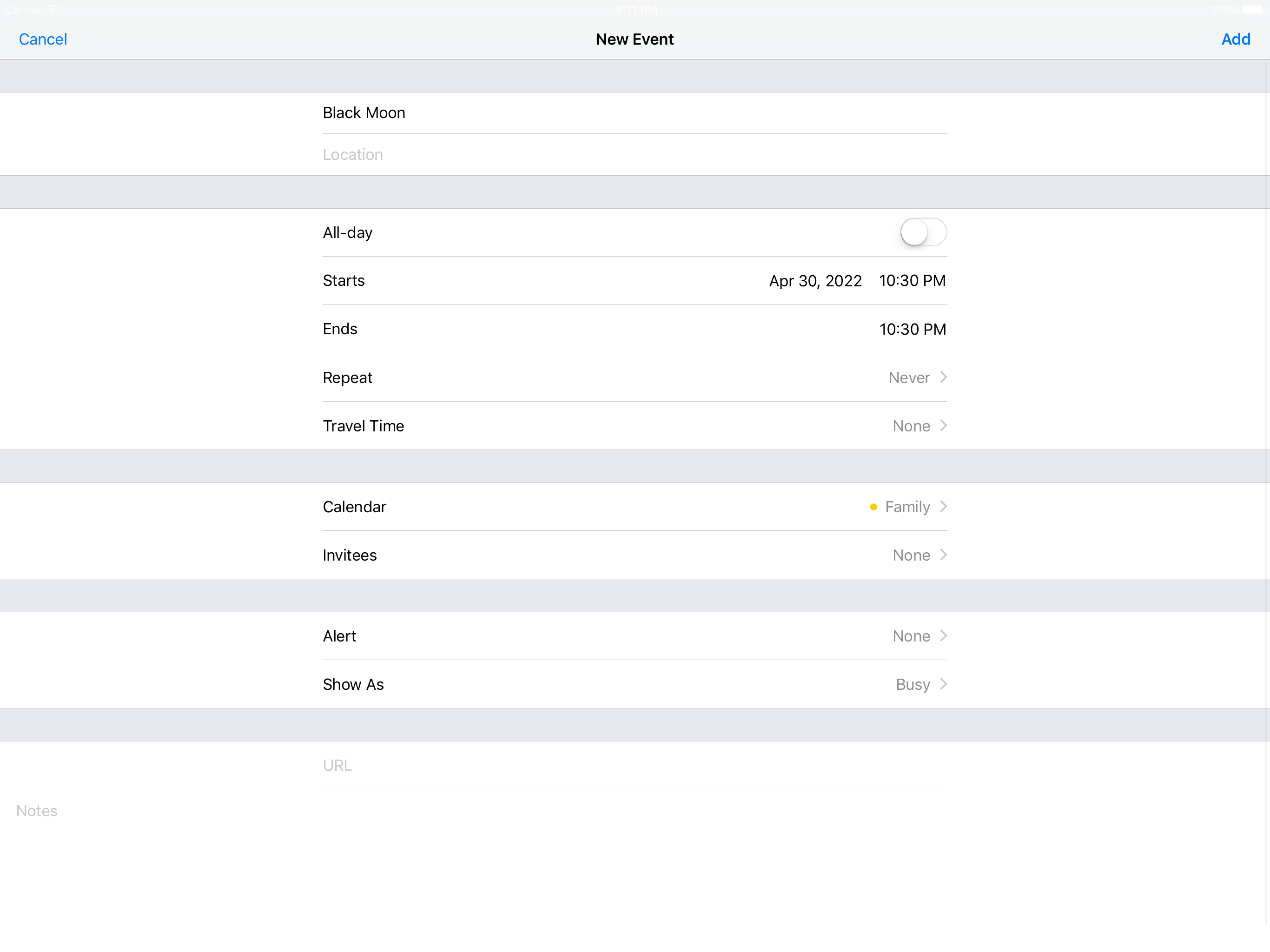Tap the Cancel button
1270x952 pixels.
(x=43, y=39)
